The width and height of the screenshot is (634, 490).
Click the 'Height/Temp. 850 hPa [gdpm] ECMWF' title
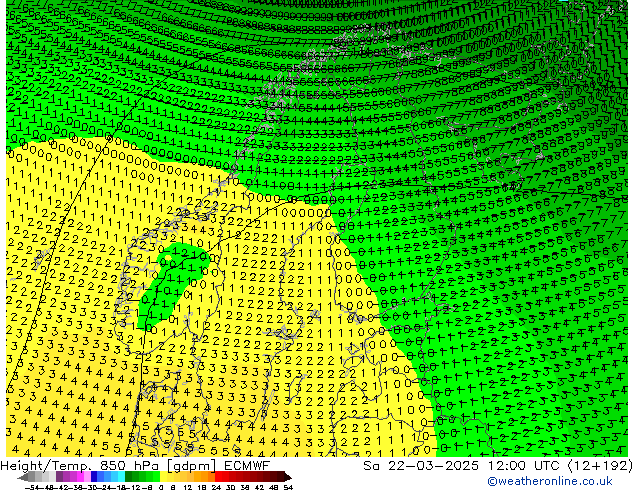[135, 465]
